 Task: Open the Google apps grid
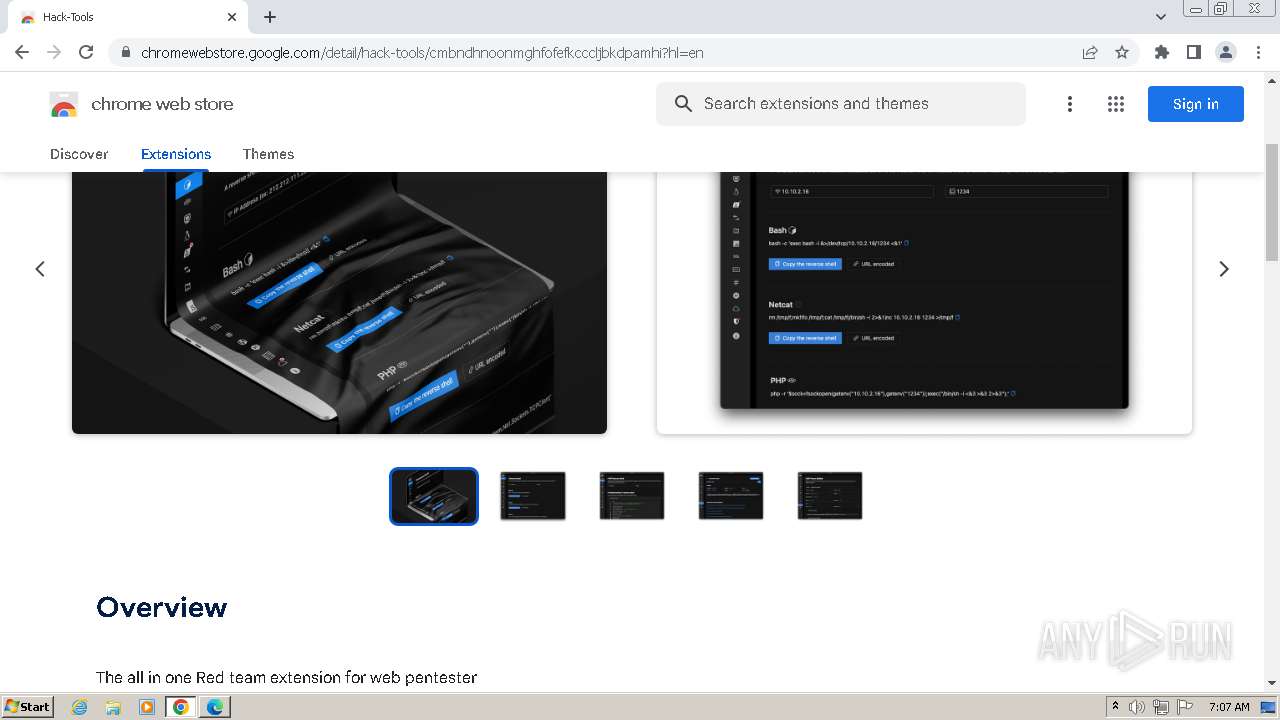[1116, 104]
